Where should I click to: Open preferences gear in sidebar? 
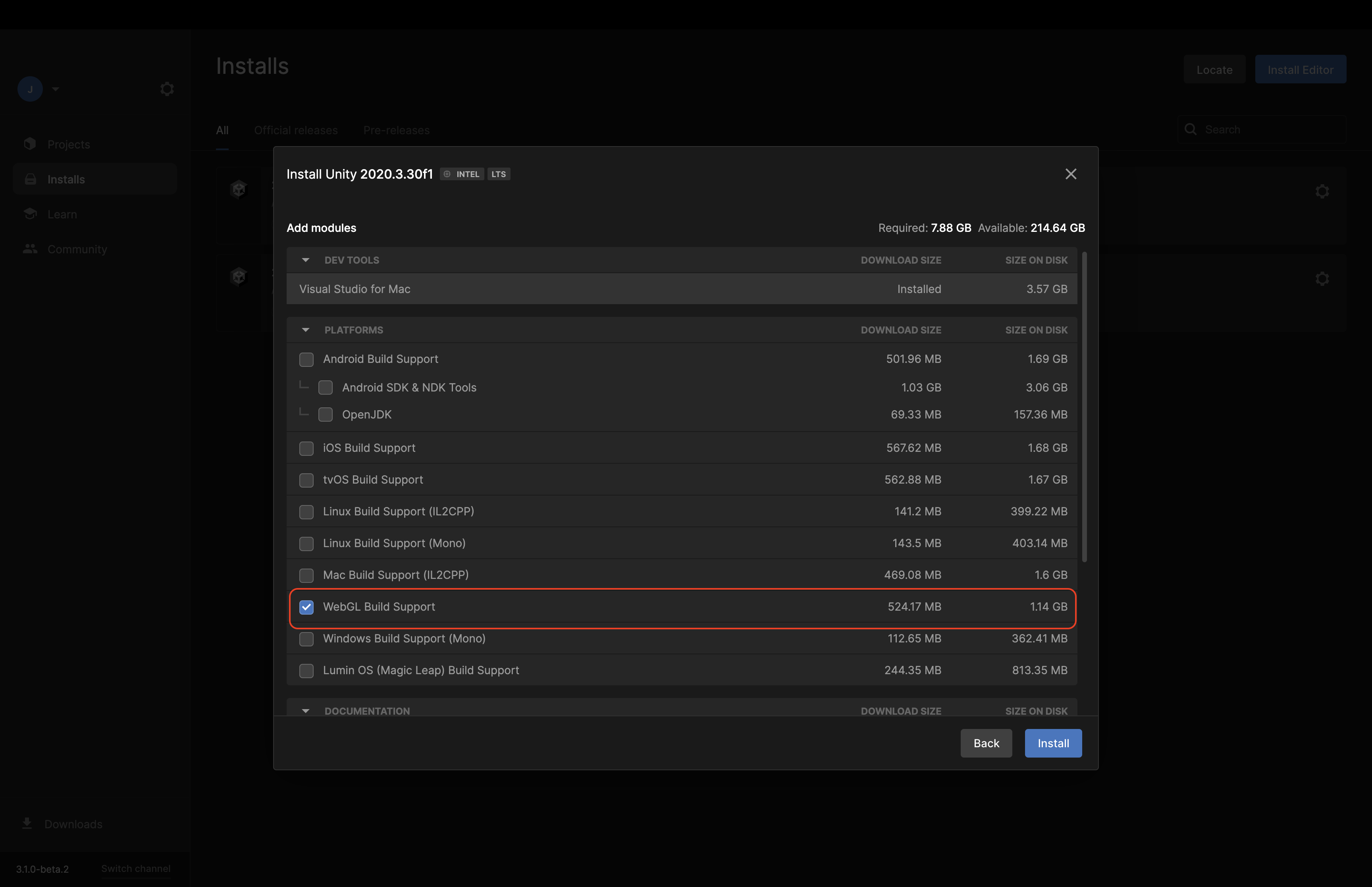[167, 89]
